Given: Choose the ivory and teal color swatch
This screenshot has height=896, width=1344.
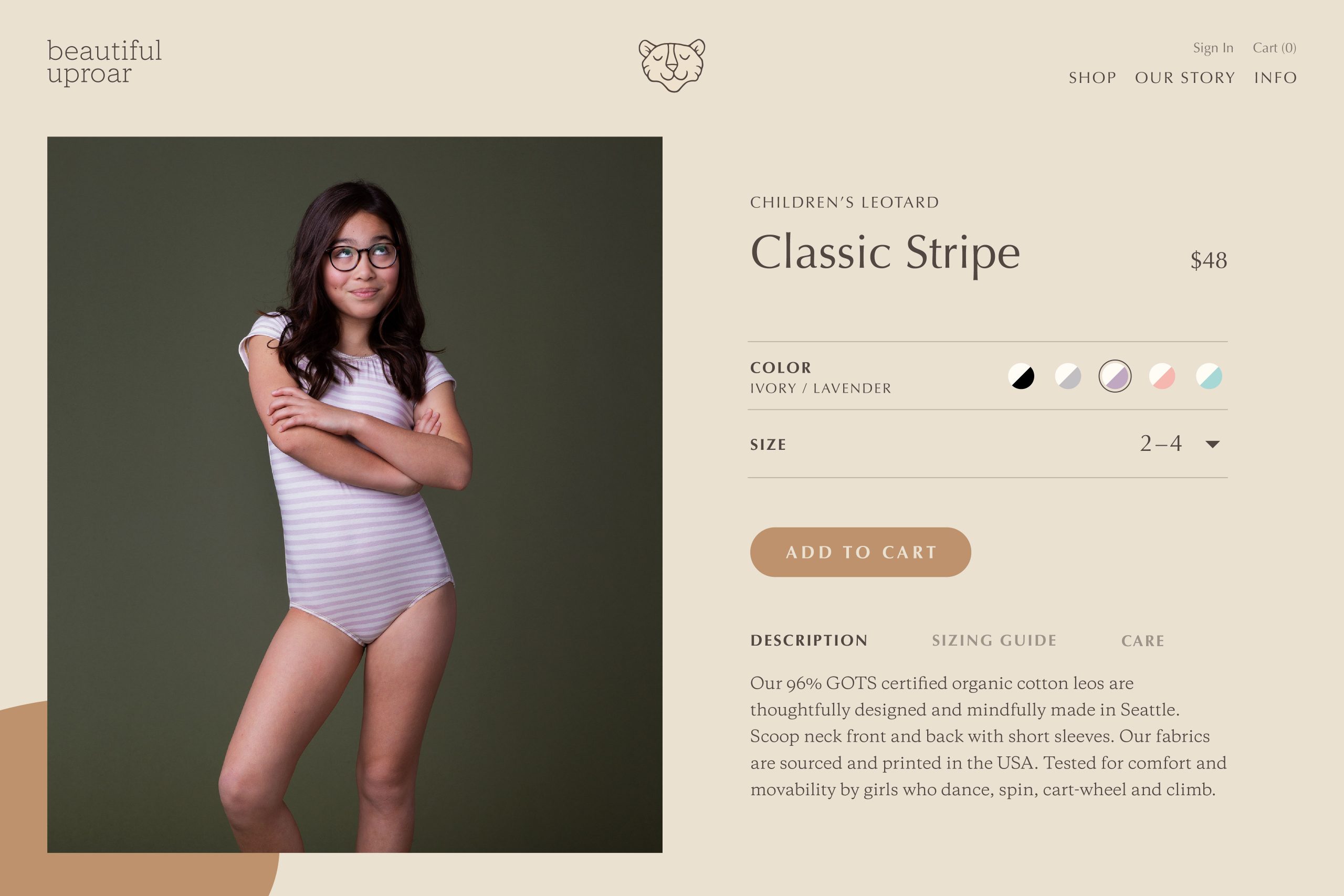Looking at the screenshot, I should pyautogui.click(x=1209, y=376).
